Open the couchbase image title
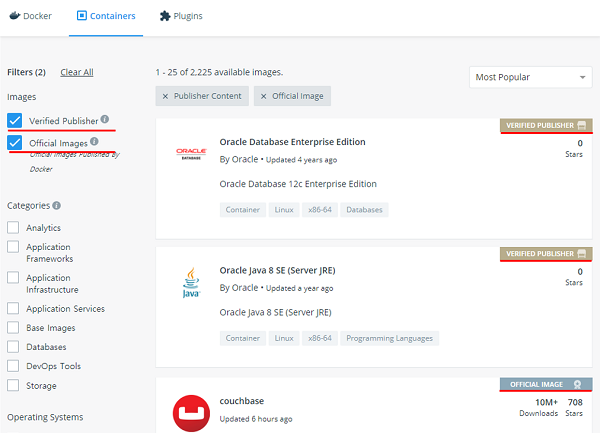Viewport: 600px width, 433px height. tap(242, 401)
